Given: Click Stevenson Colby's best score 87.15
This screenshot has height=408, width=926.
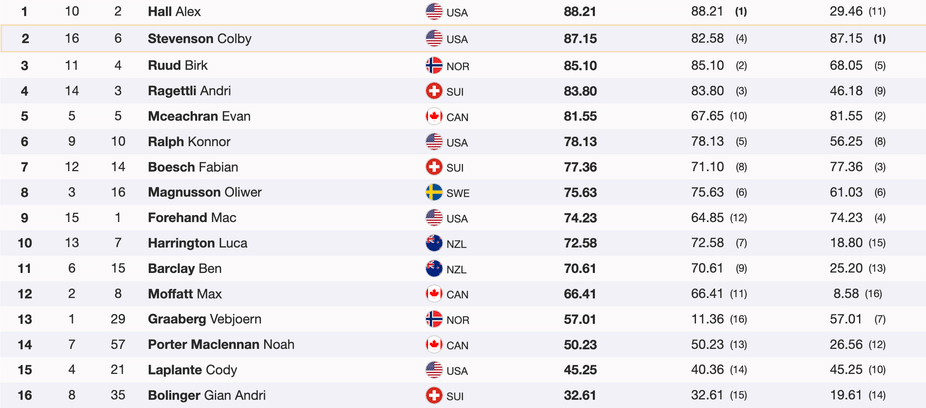Looking at the screenshot, I should coord(580,39).
